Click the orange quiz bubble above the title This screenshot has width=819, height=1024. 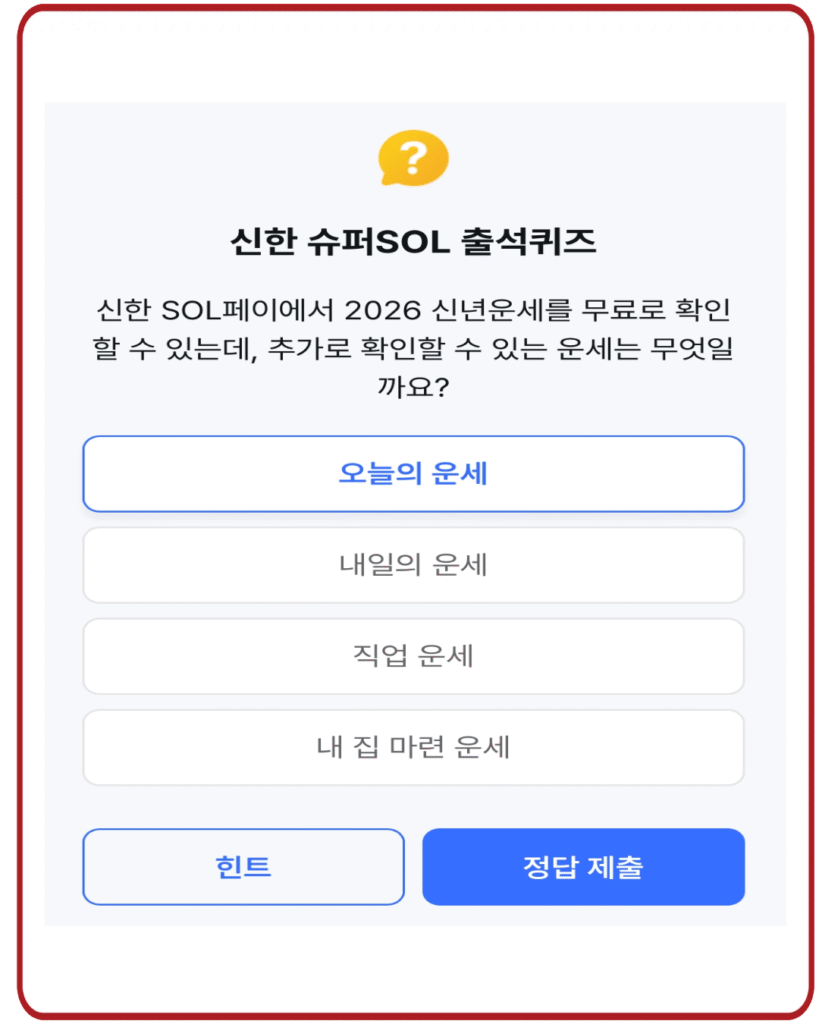point(413,159)
